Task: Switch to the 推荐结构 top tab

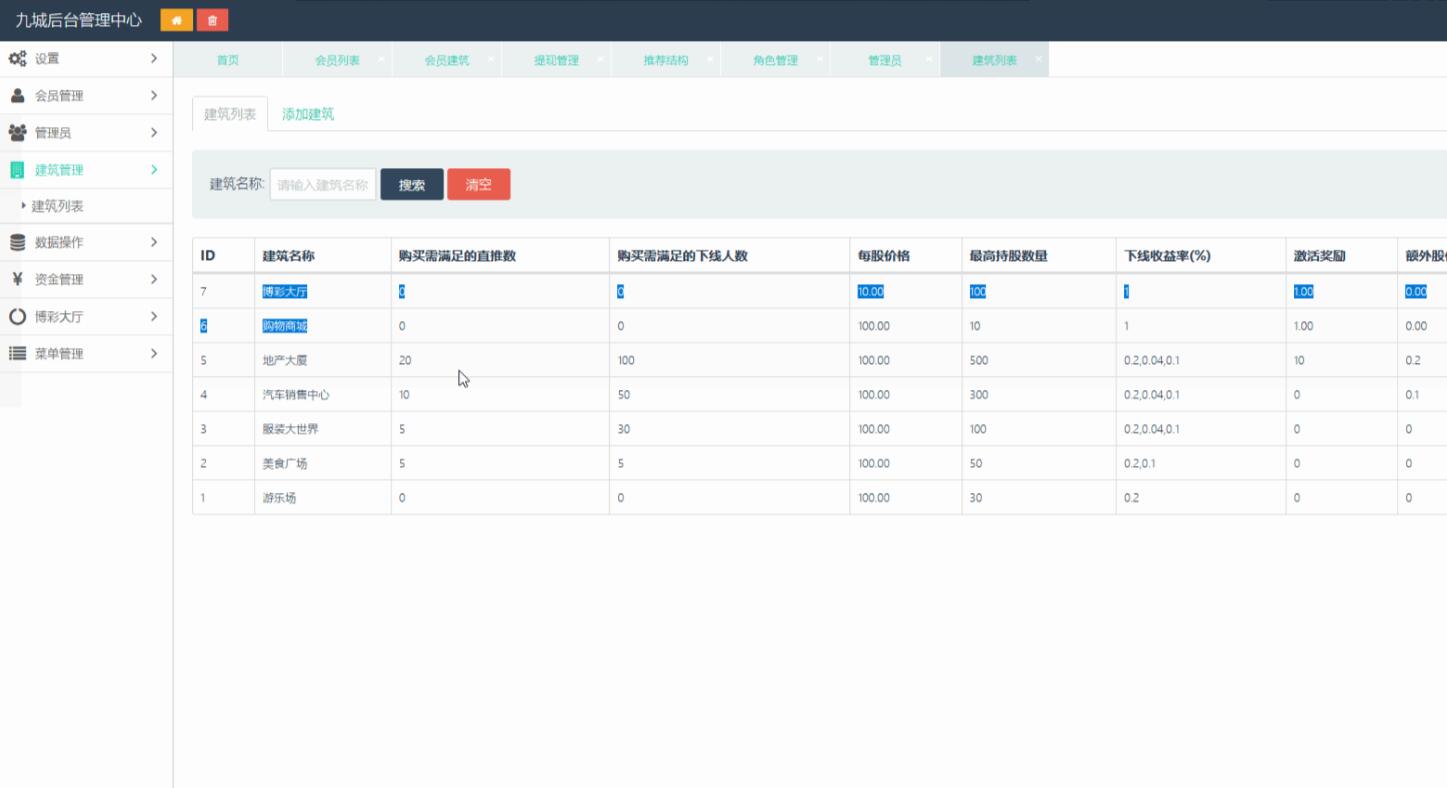Action: tap(666, 60)
